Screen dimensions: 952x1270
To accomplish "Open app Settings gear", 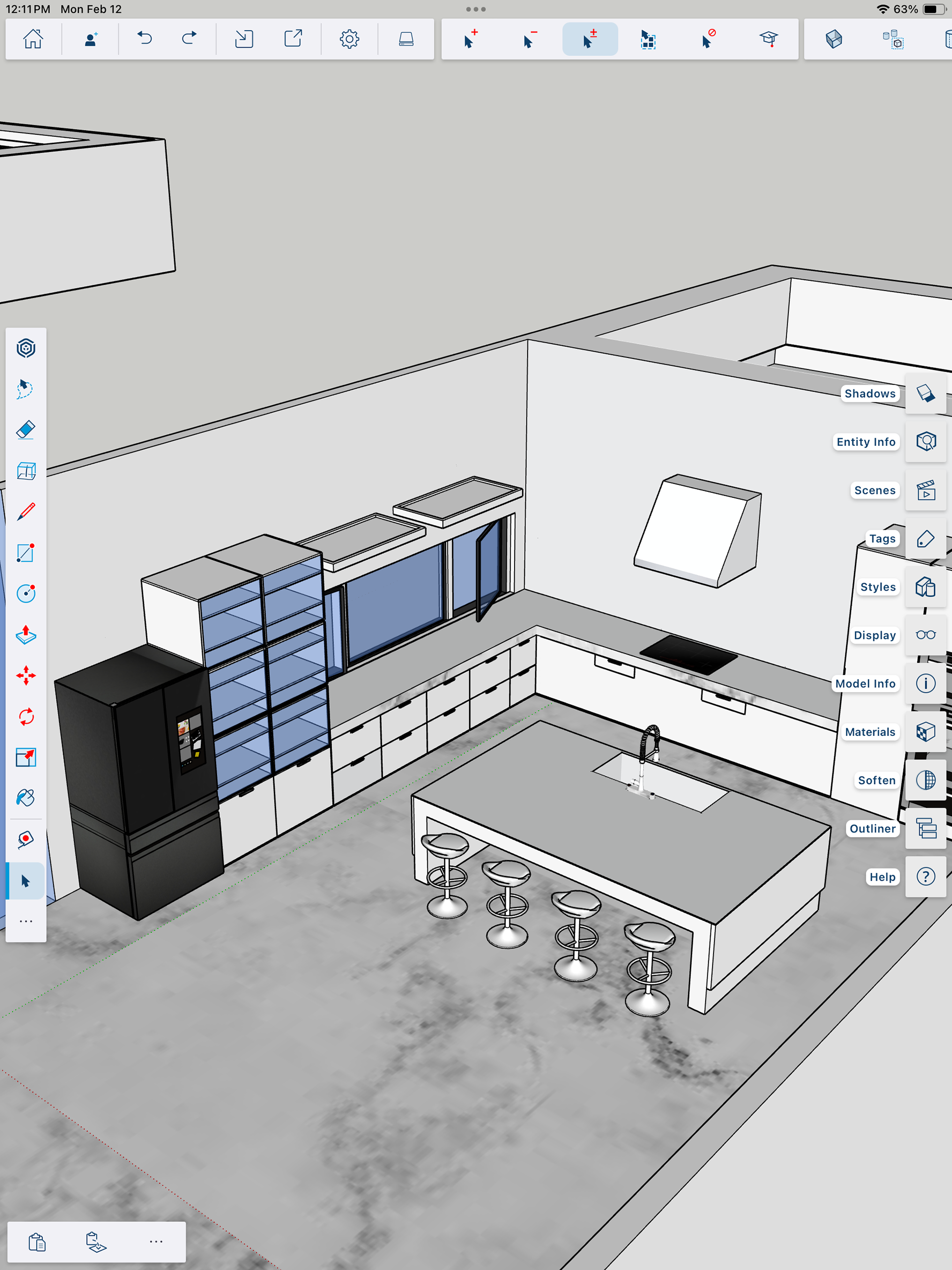I will (x=349, y=39).
